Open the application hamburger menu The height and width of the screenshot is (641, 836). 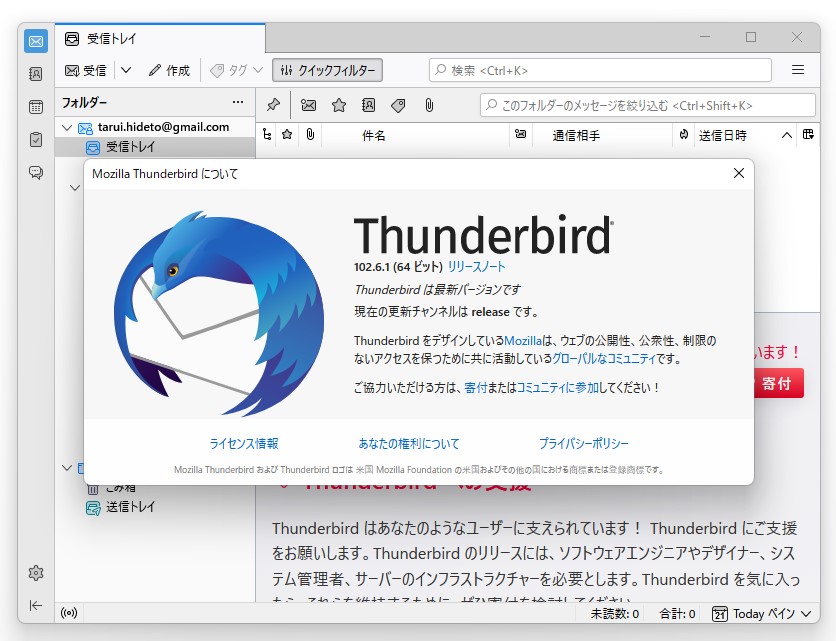797,70
